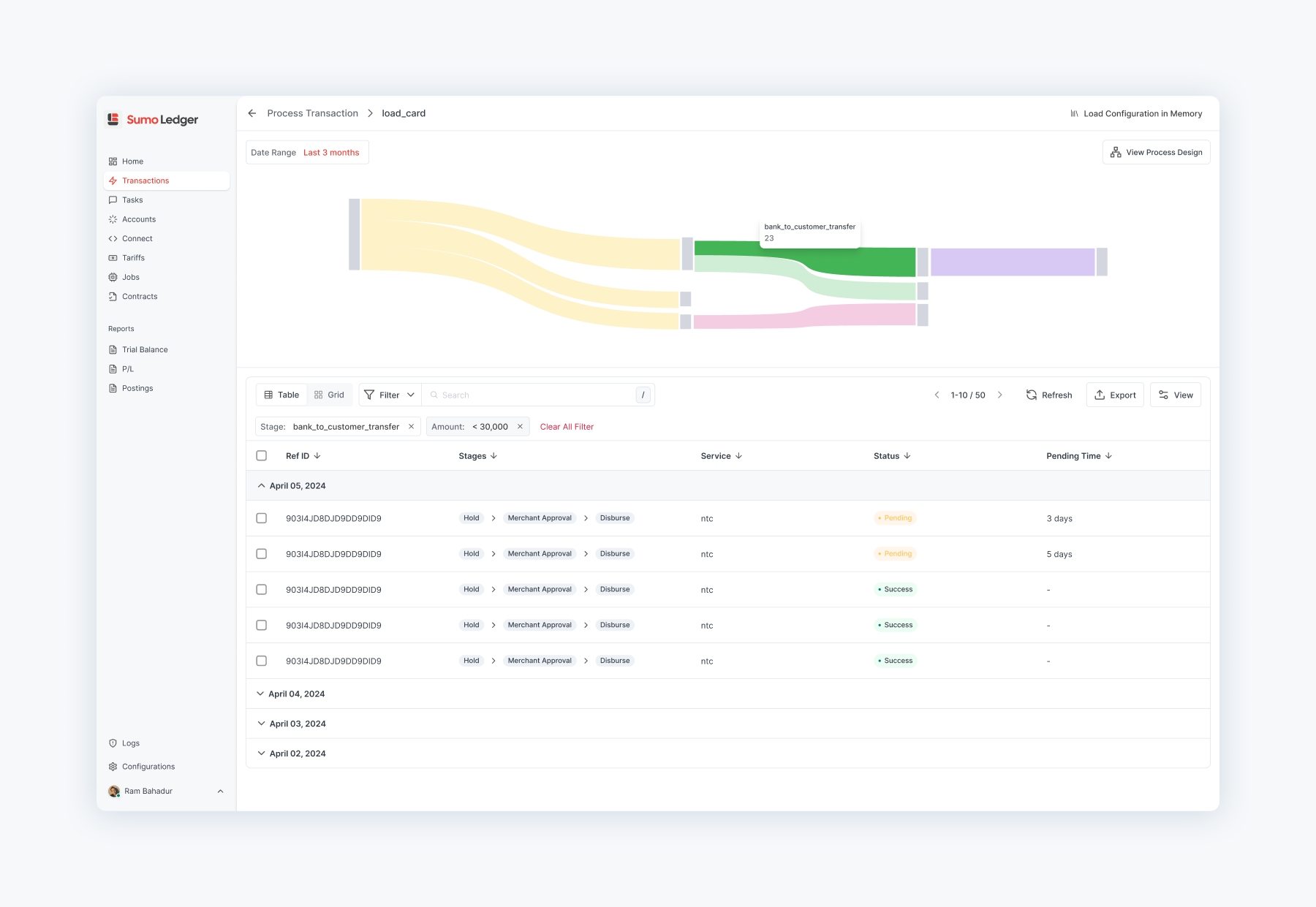Open the Filter dropdown

390,395
